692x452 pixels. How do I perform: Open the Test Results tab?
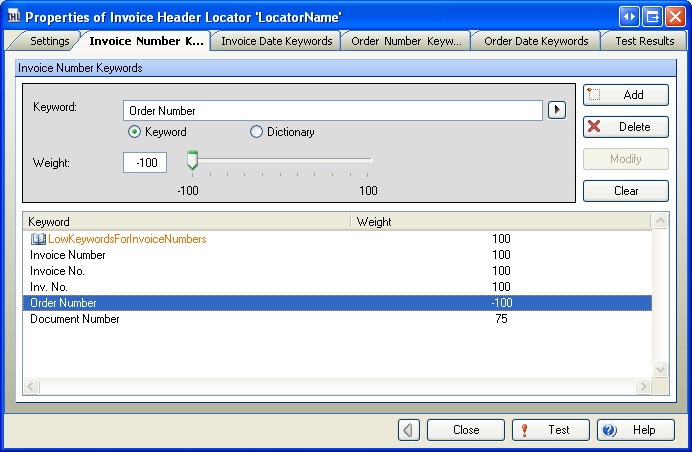(x=643, y=41)
